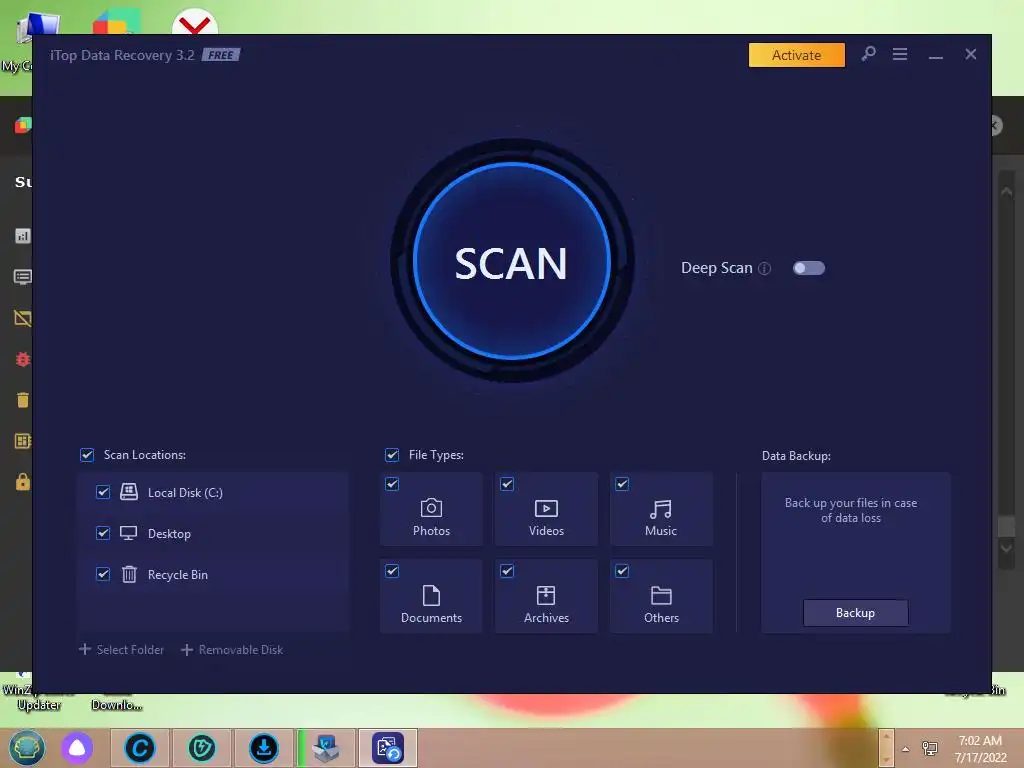Uncheck the Videos file type checkbox
Image resolution: width=1024 pixels, height=768 pixels.
507,484
